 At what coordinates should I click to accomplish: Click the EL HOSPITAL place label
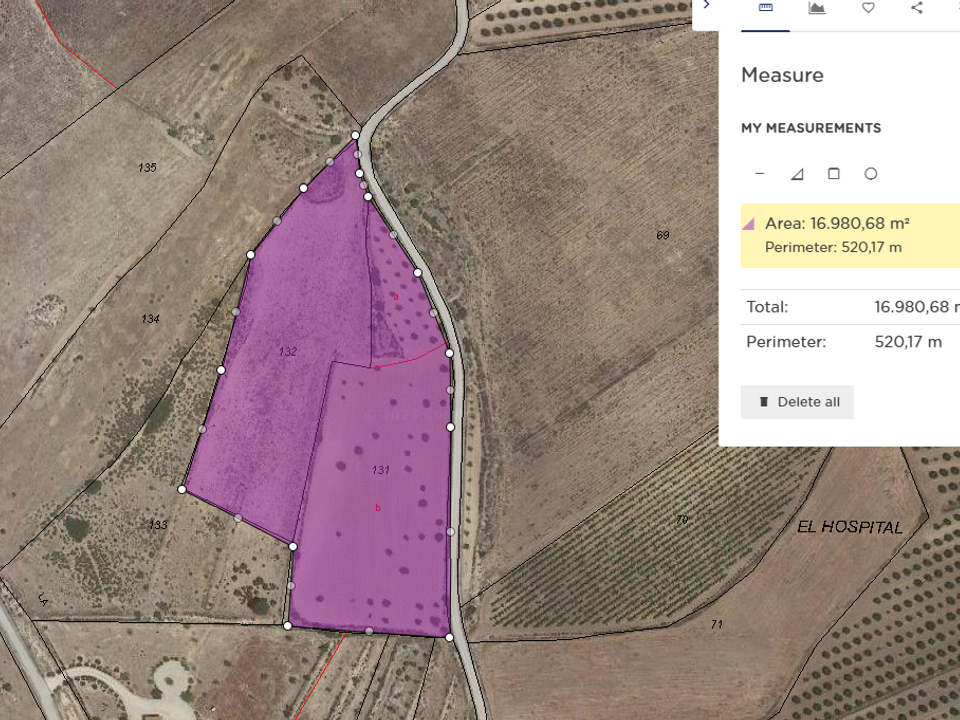point(850,527)
